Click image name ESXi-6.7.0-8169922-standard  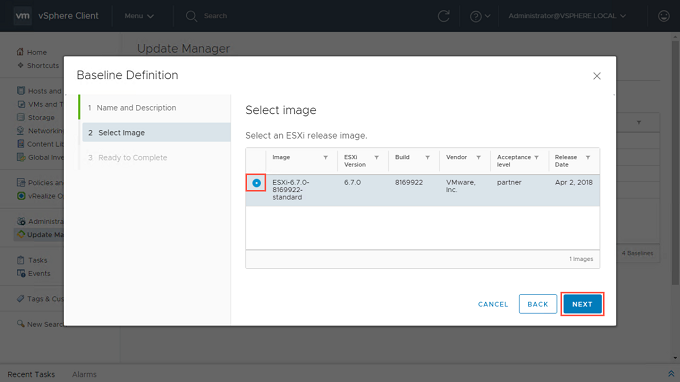[x=291, y=190]
